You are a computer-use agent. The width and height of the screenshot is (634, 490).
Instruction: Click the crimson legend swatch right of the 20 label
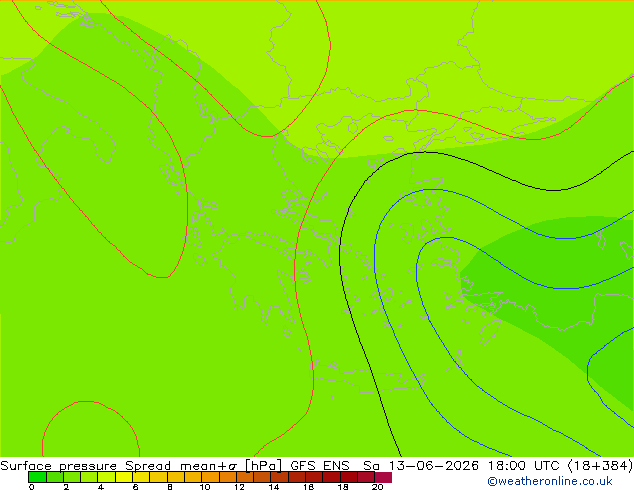383,477
